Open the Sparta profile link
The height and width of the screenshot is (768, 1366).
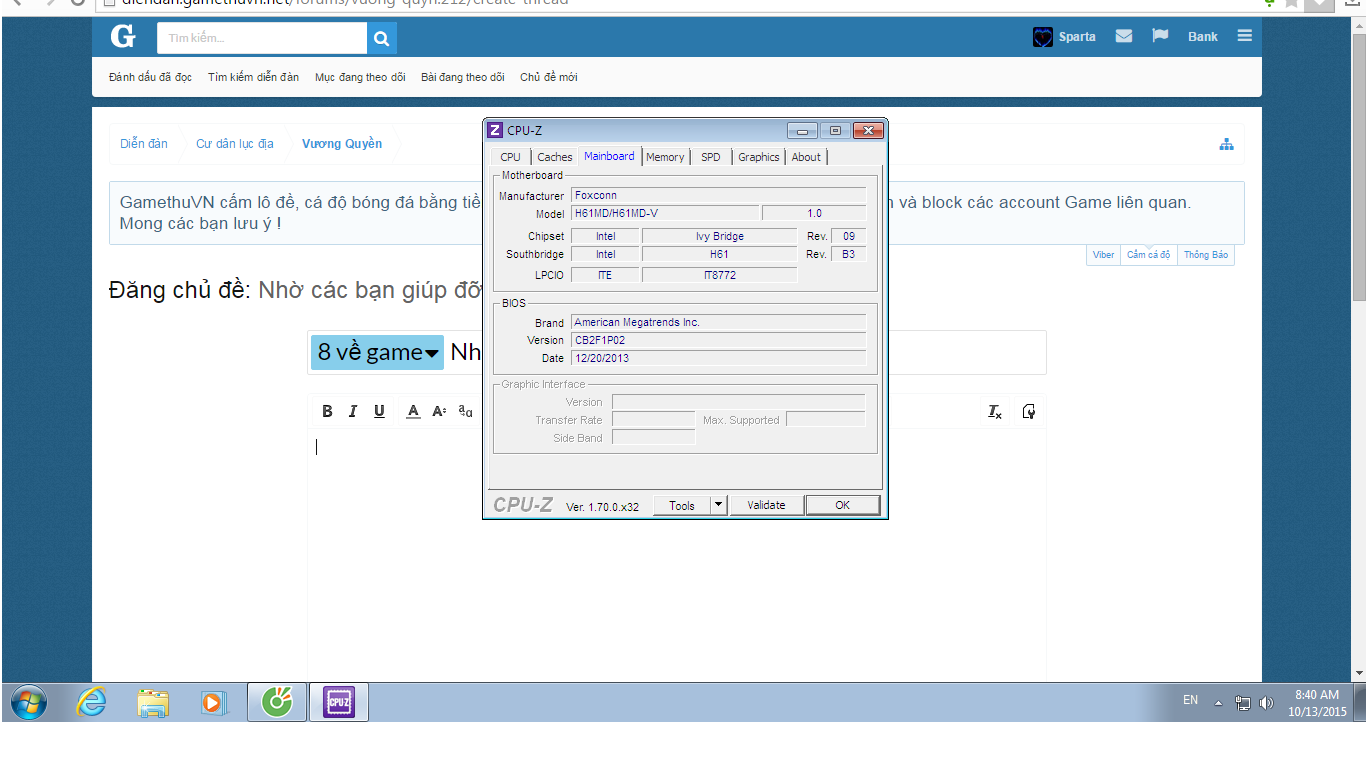[x=1077, y=37]
